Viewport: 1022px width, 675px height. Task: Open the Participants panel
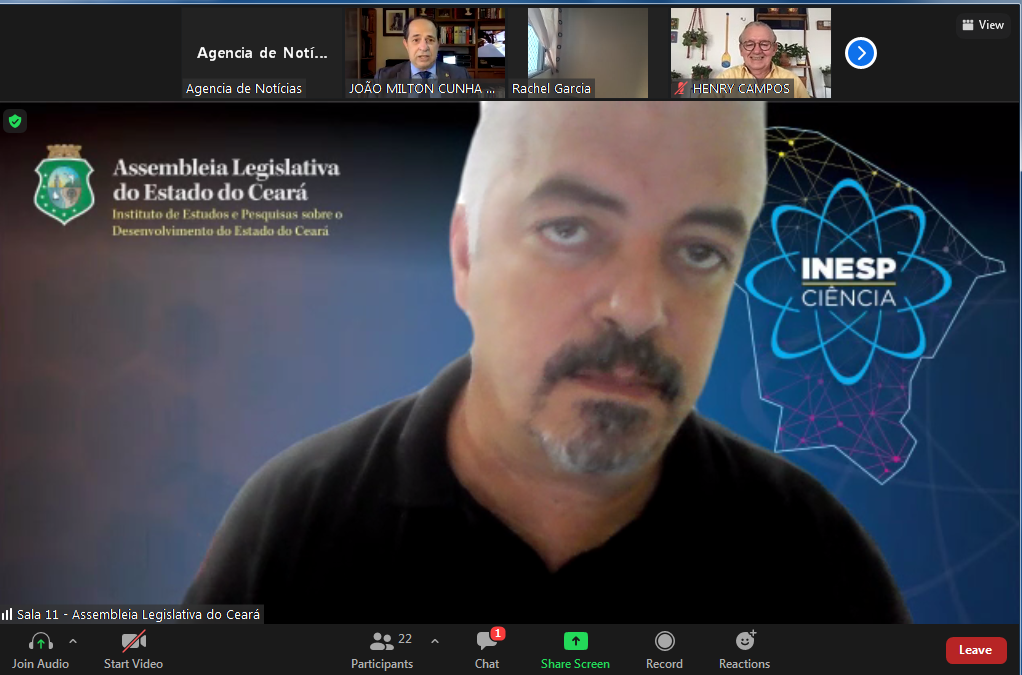(x=382, y=642)
